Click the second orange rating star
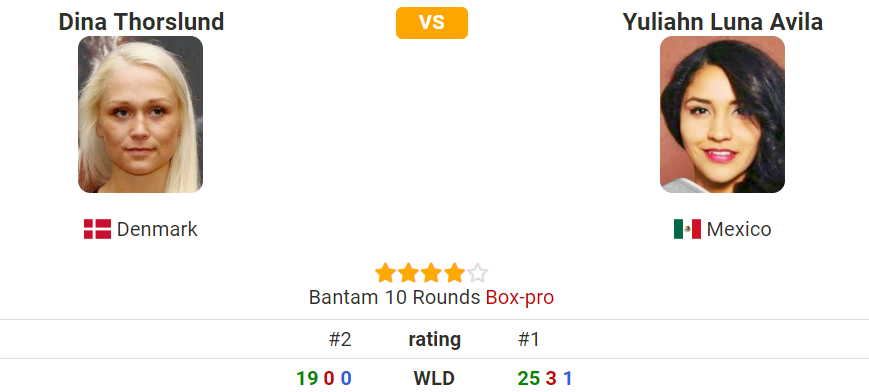 (408, 273)
